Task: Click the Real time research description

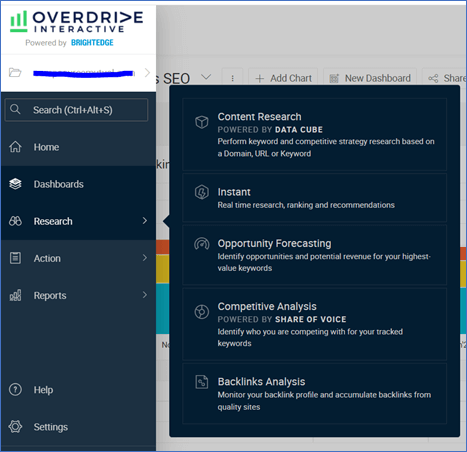Action: tap(306, 205)
